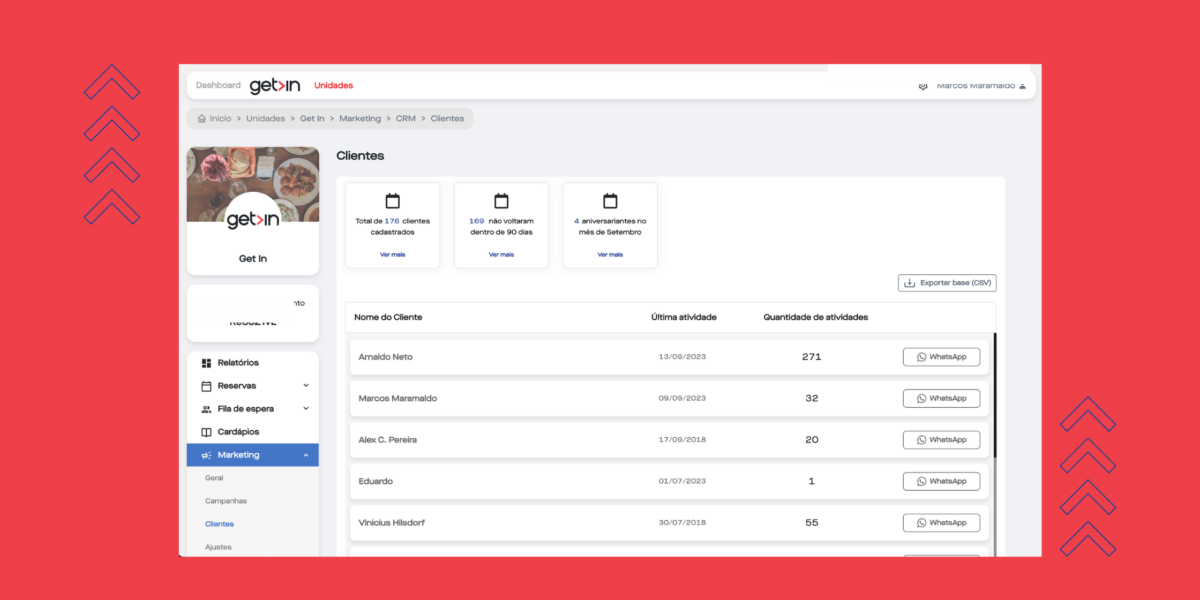1200x600 pixels.
Task: Click the Marketing megaphone icon
Action: pos(206,455)
